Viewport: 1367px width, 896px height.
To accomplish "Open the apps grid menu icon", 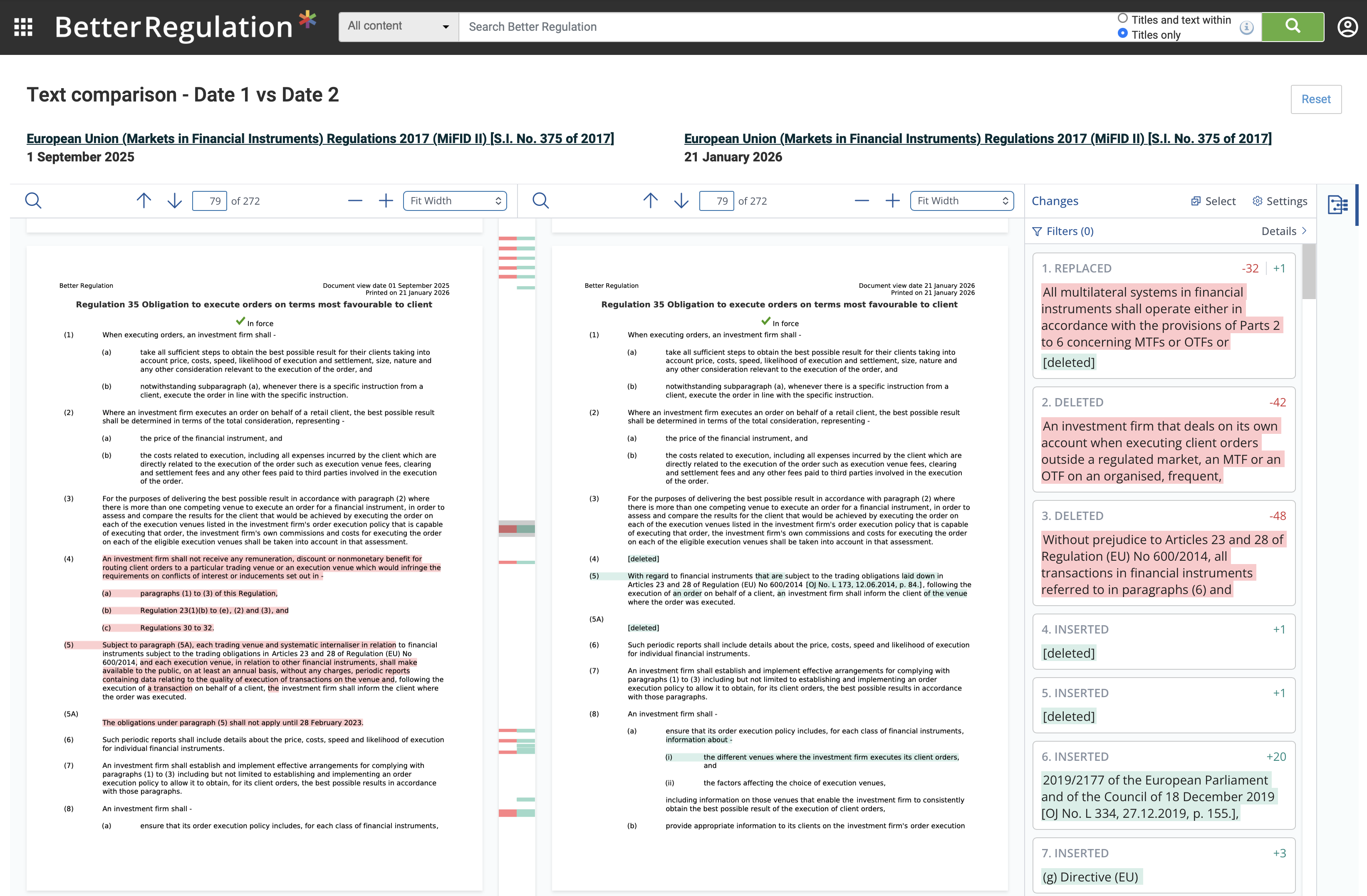I will (x=23, y=27).
